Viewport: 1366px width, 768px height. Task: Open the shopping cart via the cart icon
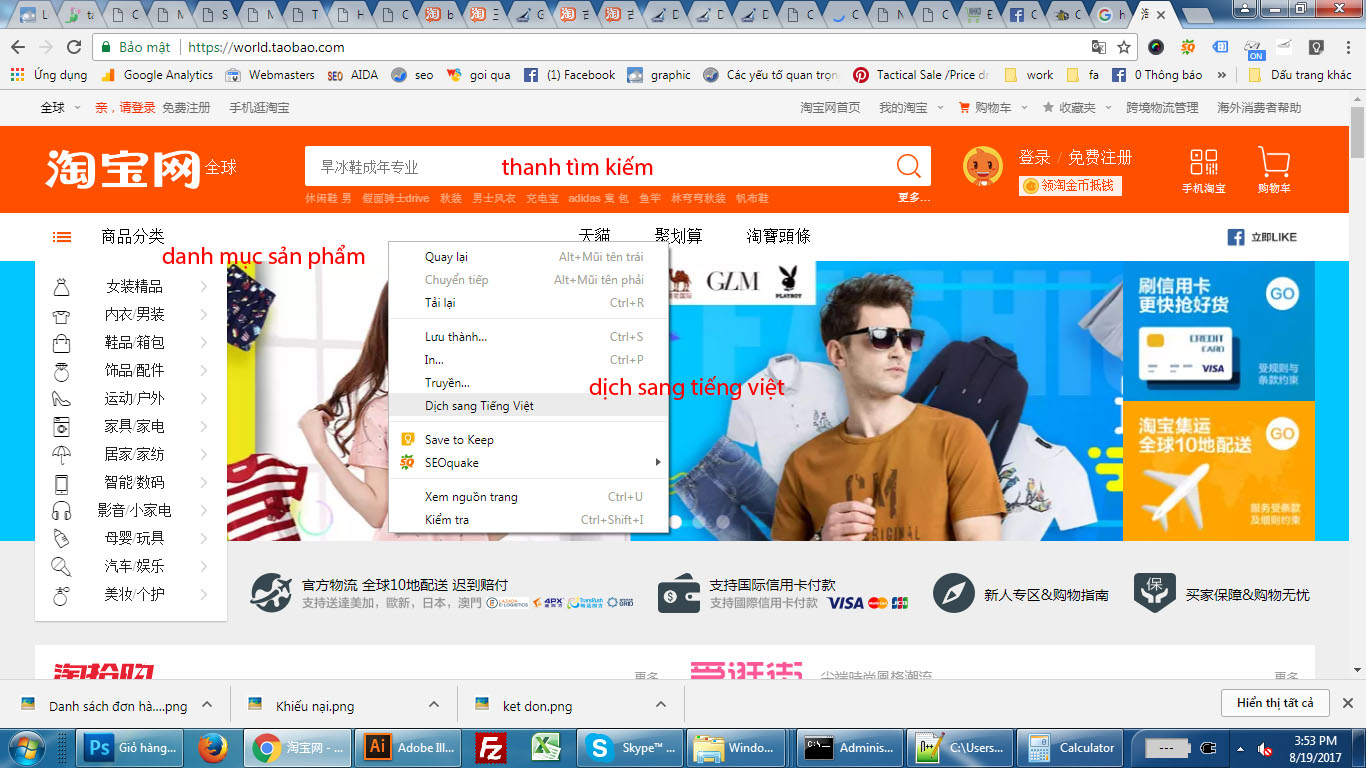tap(1272, 163)
